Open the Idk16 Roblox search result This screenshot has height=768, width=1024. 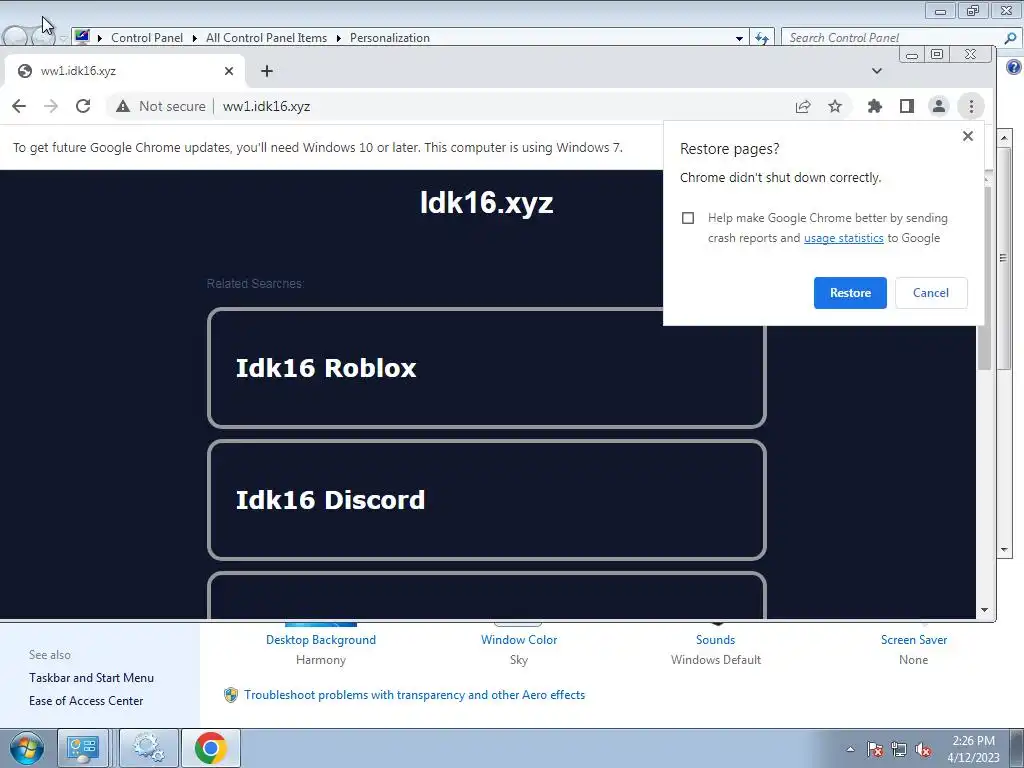click(487, 368)
